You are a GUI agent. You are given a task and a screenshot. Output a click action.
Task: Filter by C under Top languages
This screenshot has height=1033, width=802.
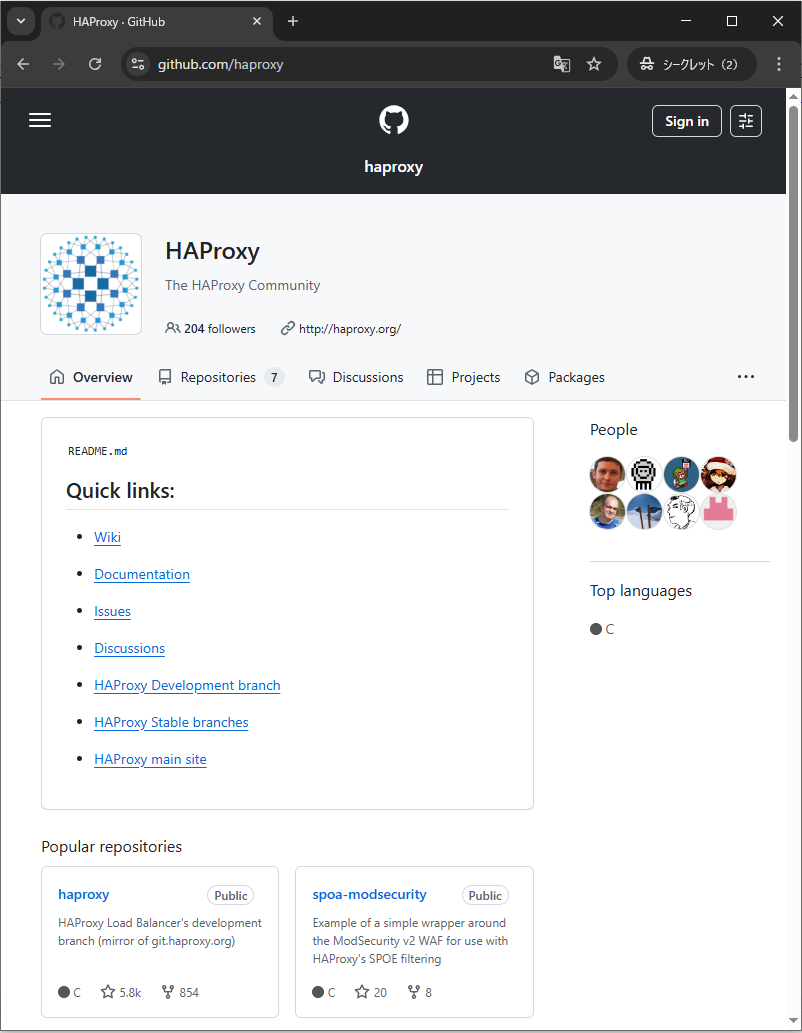602,629
